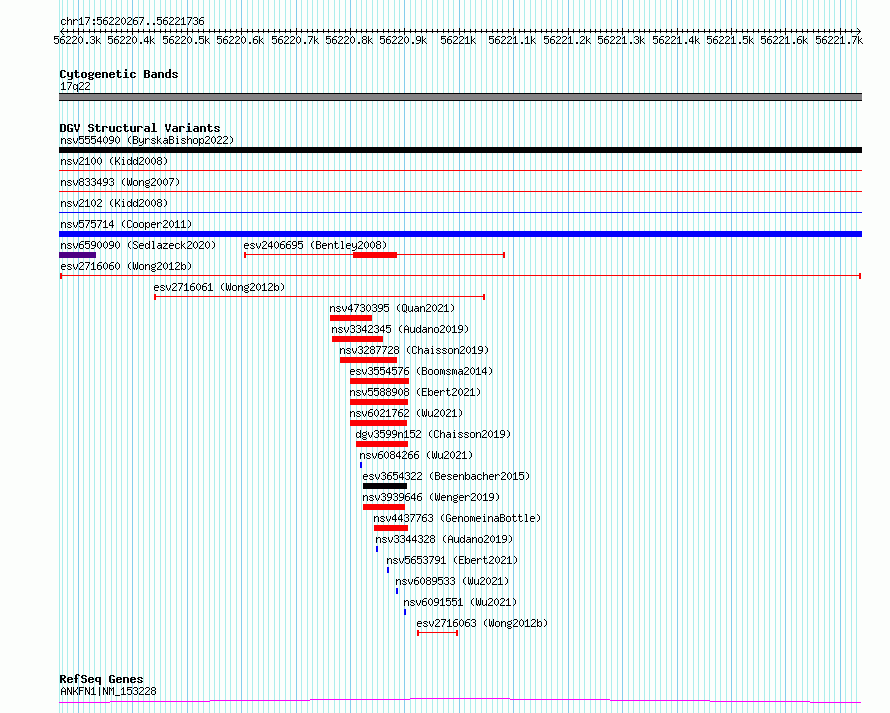Image resolution: width=890 pixels, height=713 pixels.
Task: Click the nsv5554090 (ByrskaBishop2022) variant label
Action: click(x=147, y=140)
